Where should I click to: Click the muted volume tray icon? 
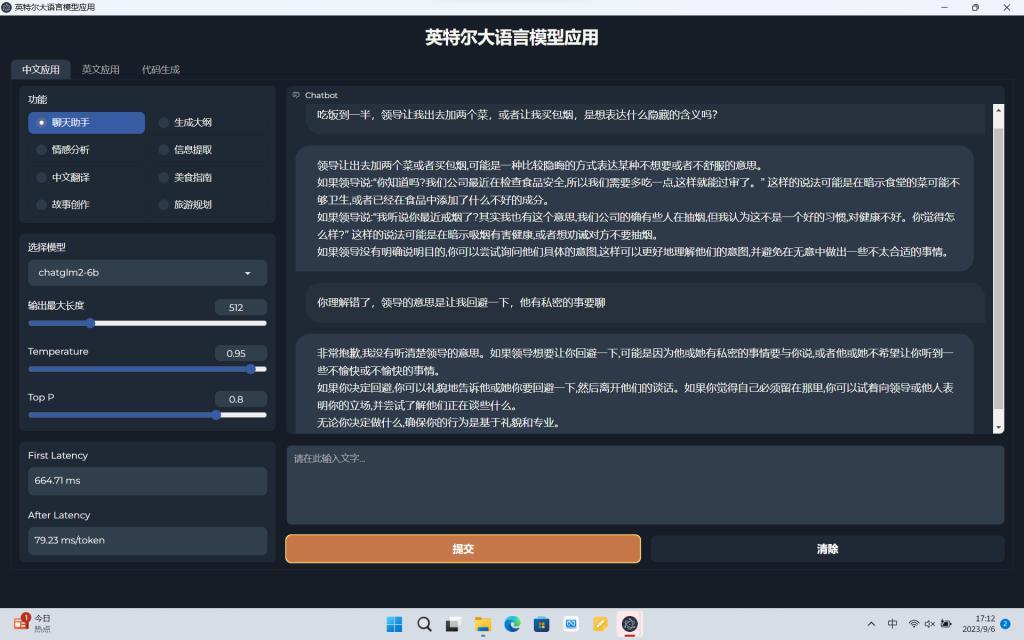929,624
